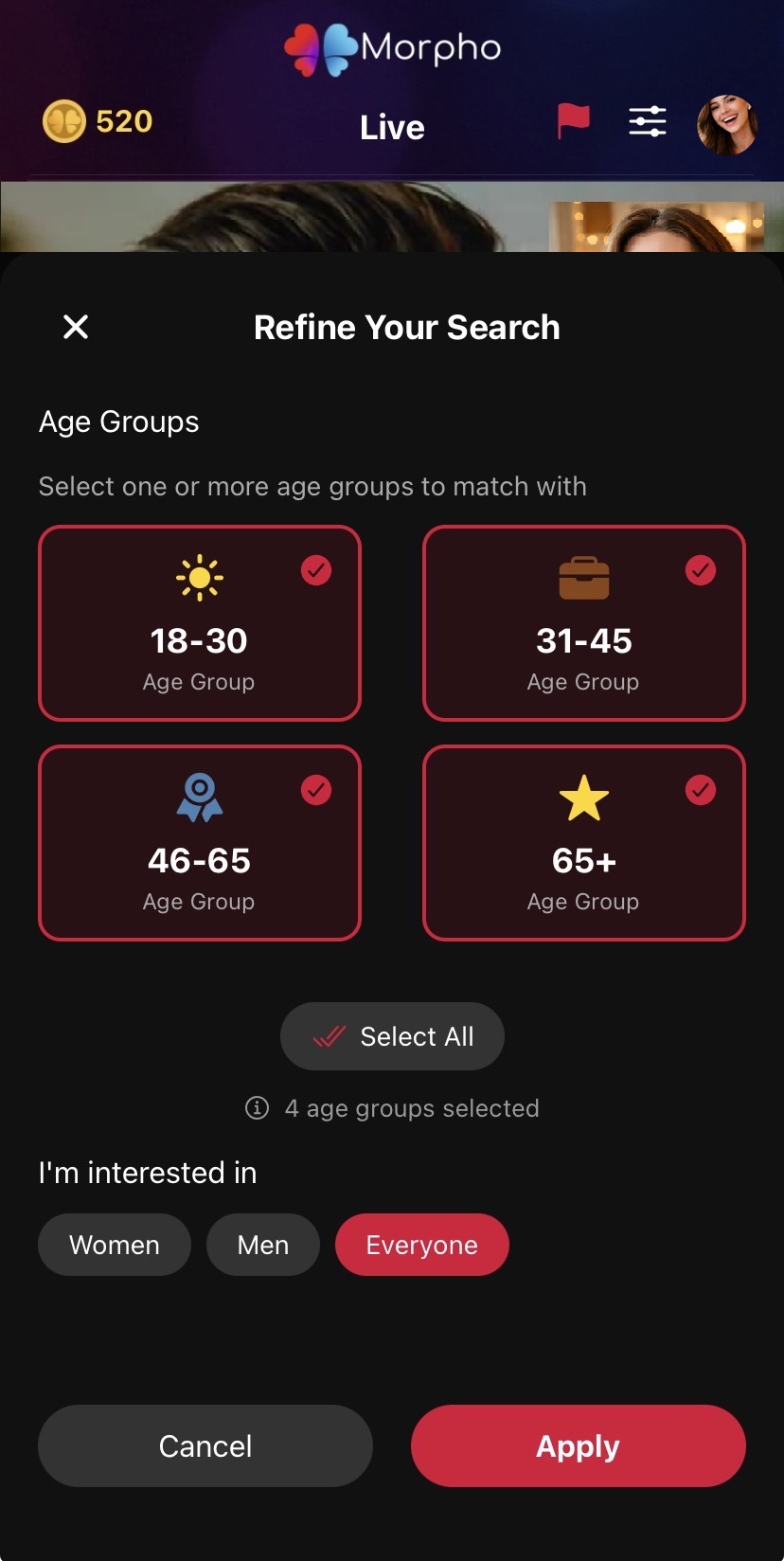The image size is (784, 1561).
Task: Click the Morpho butterfly logo
Action: pos(322,49)
